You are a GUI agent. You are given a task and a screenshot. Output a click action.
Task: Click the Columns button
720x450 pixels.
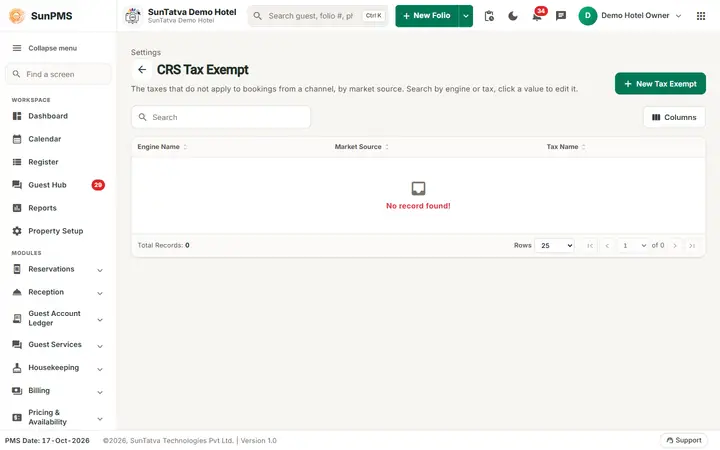(x=674, y=117)
